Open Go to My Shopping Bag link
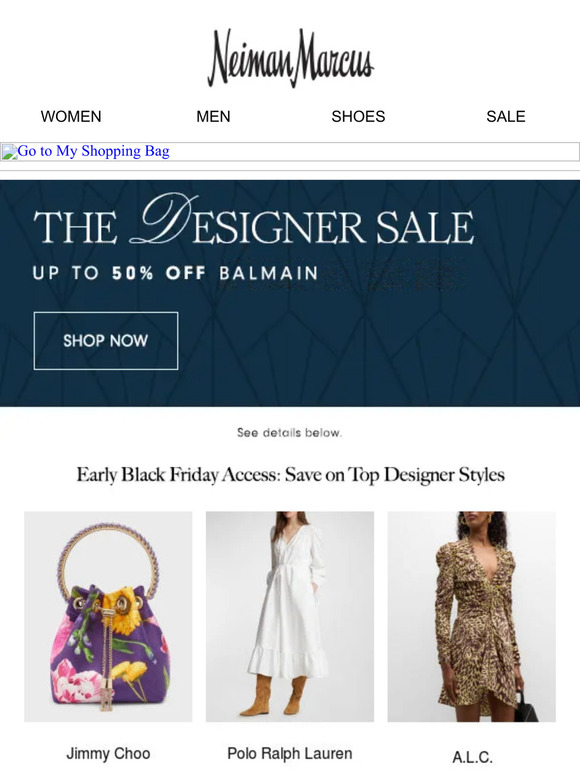The height and width of the screenshot is (774, 580). point(94,151)
